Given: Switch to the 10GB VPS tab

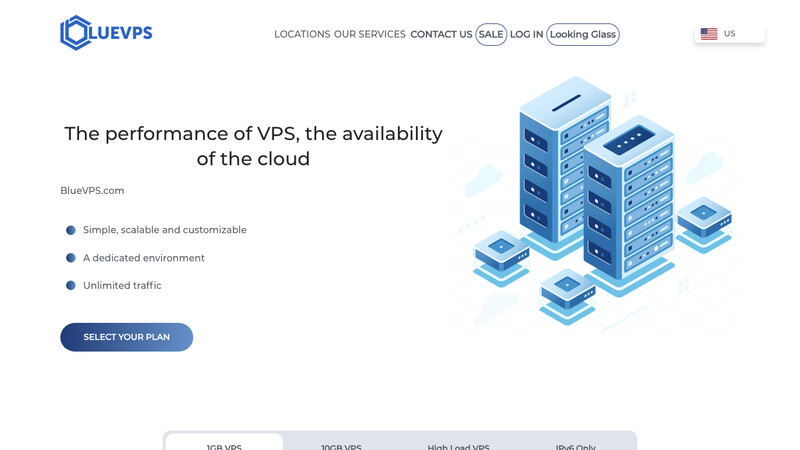Looking at the screenshot, I should tap(341, 445).
